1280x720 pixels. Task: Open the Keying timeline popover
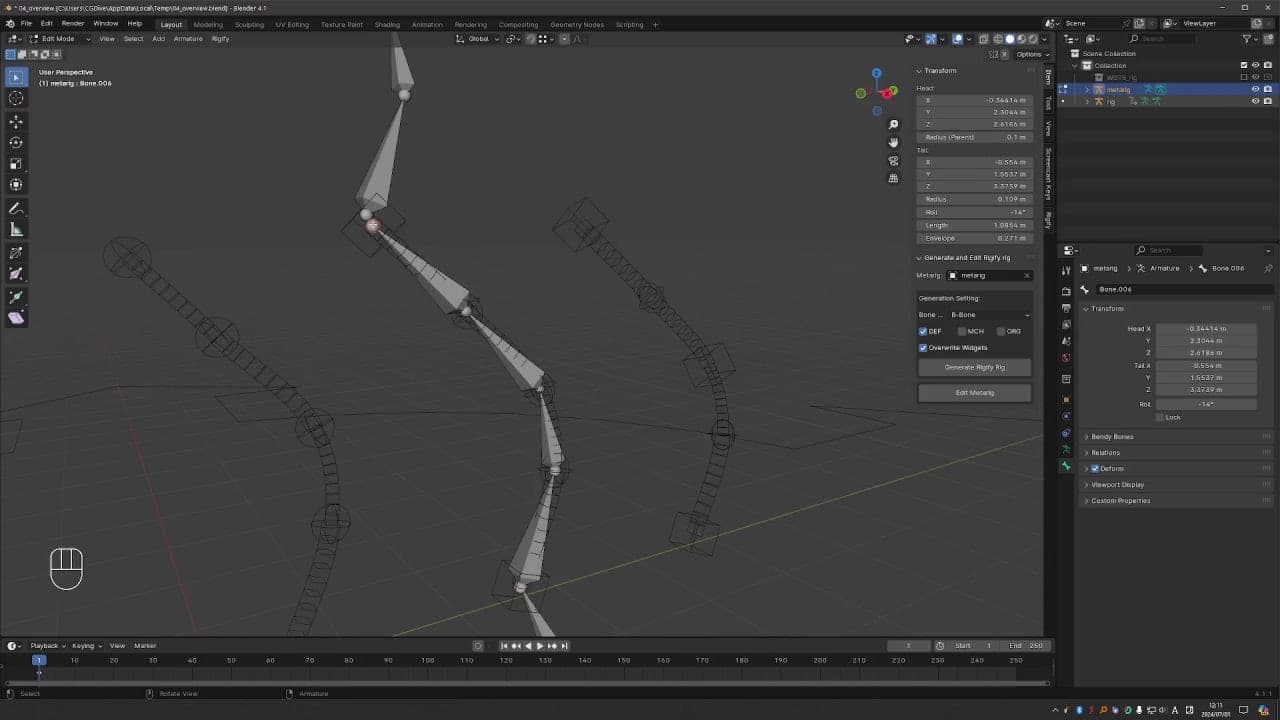[x=86, y=646]
